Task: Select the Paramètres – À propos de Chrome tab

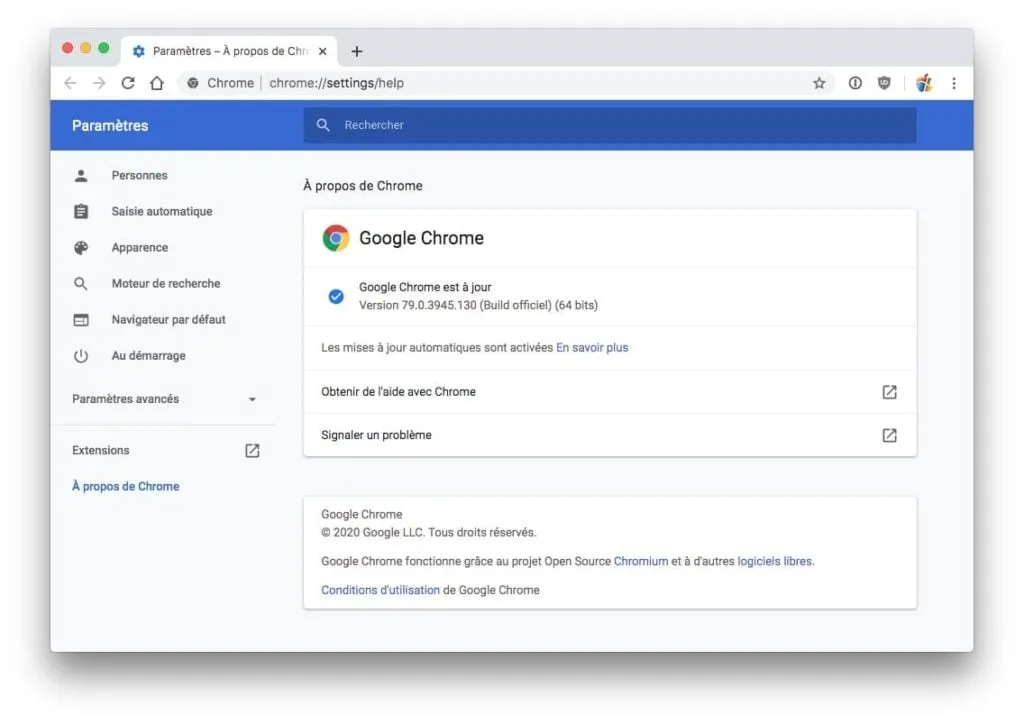Action: [x=229, y=51]
